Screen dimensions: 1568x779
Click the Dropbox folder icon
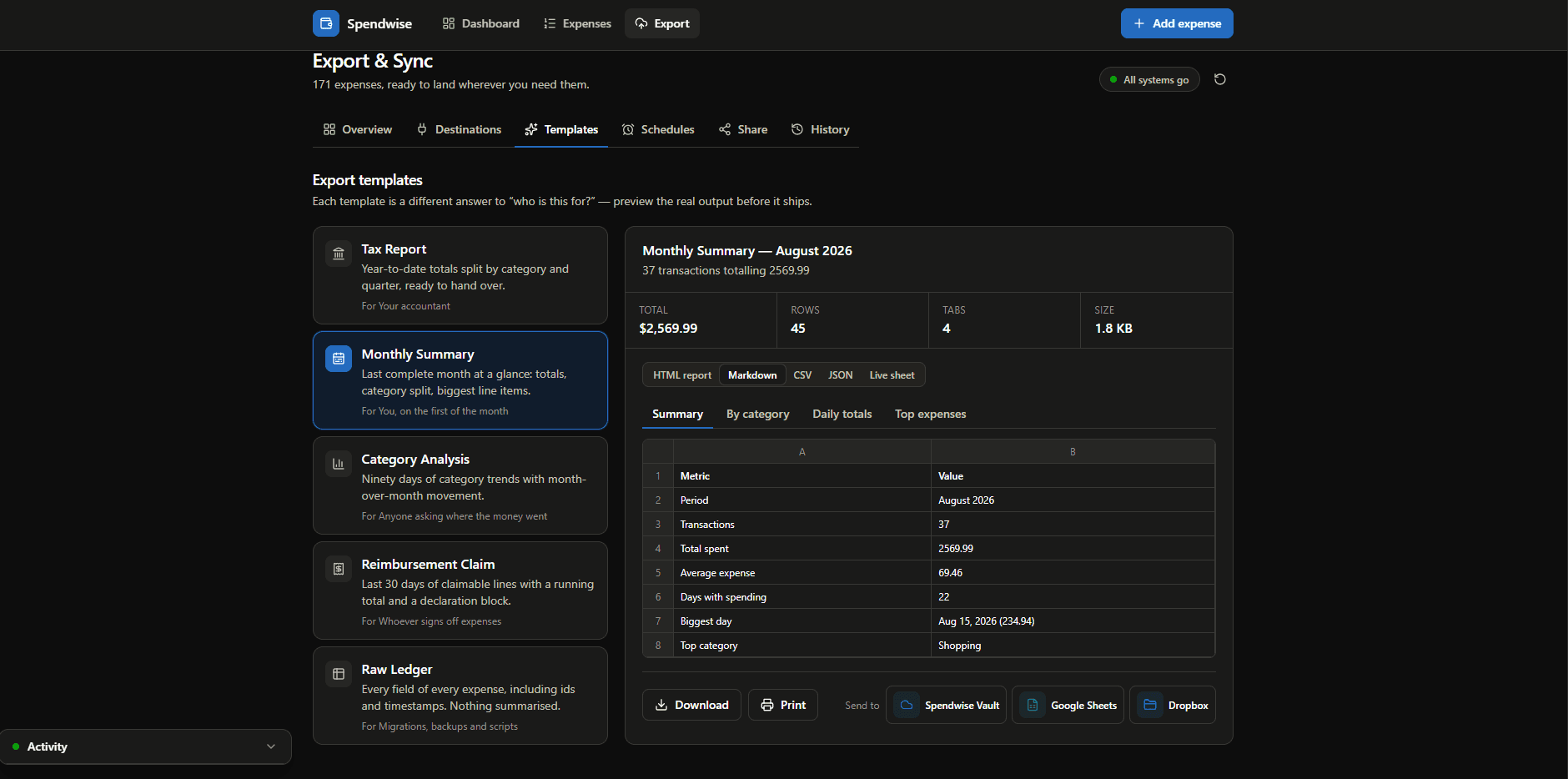click(x=1150, y=705)
